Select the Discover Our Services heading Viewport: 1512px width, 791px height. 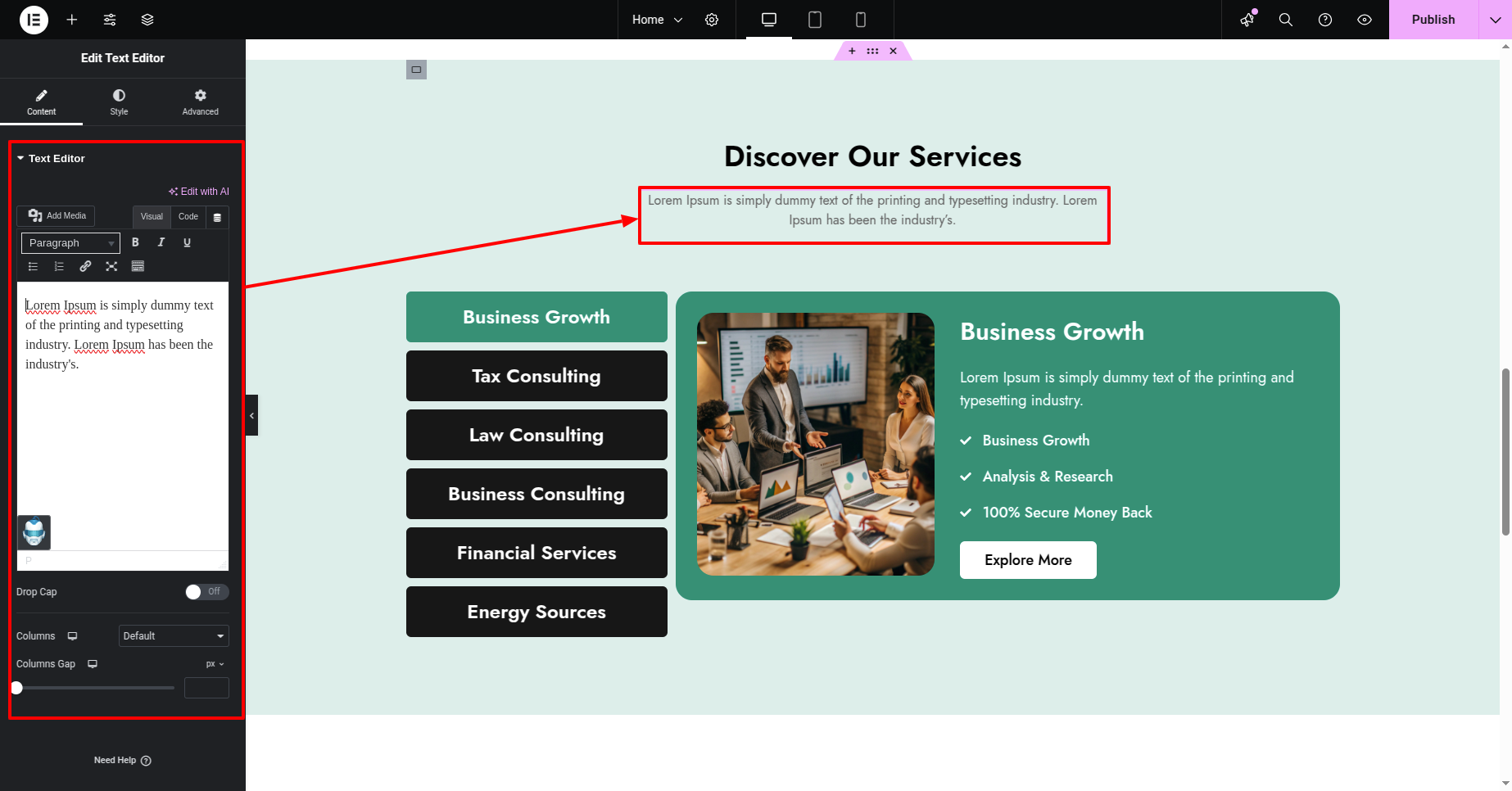[x=872, y=156]
